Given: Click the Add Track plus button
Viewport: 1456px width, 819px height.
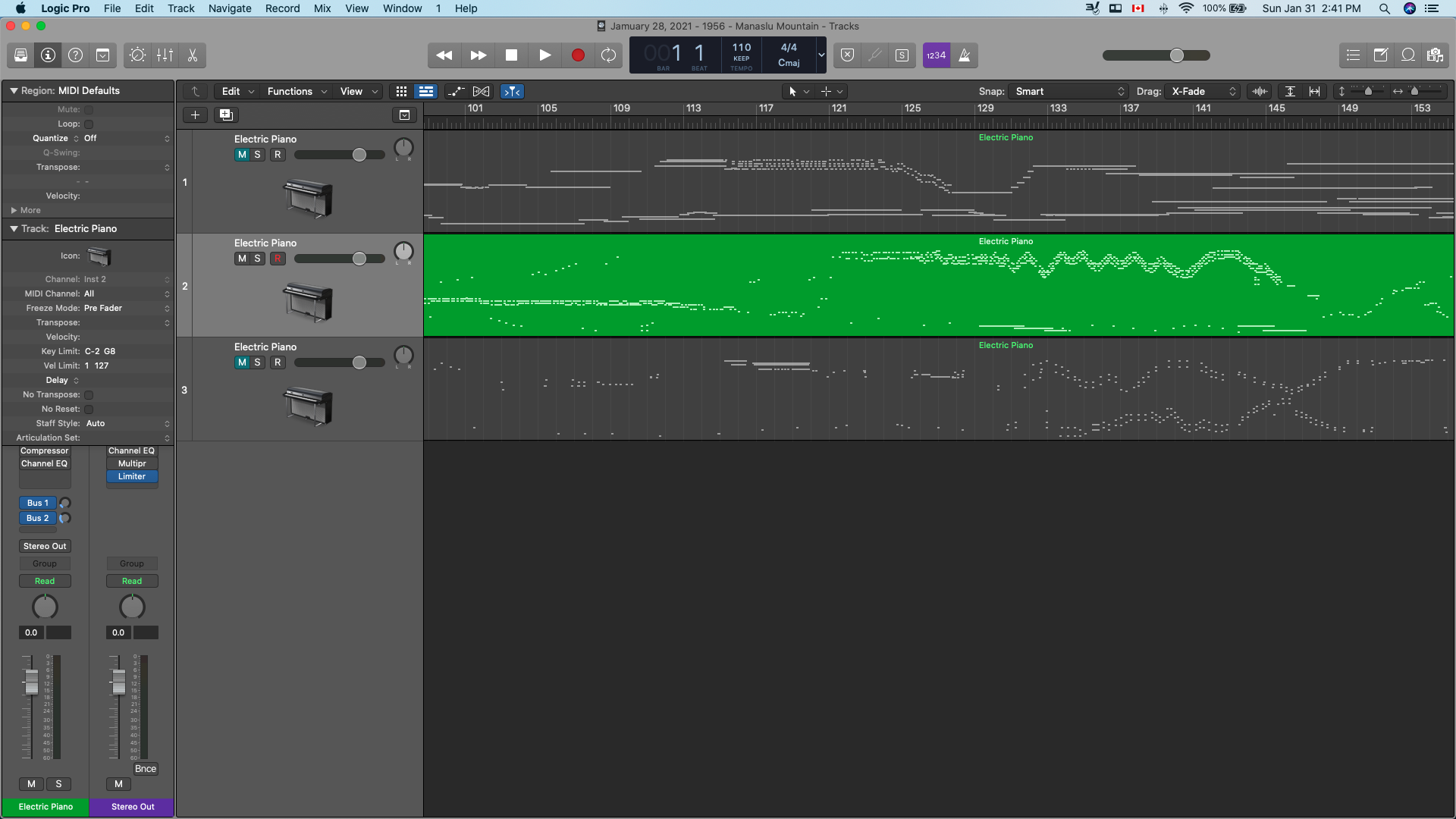Looking at the screenshot, I should [195, 115].
